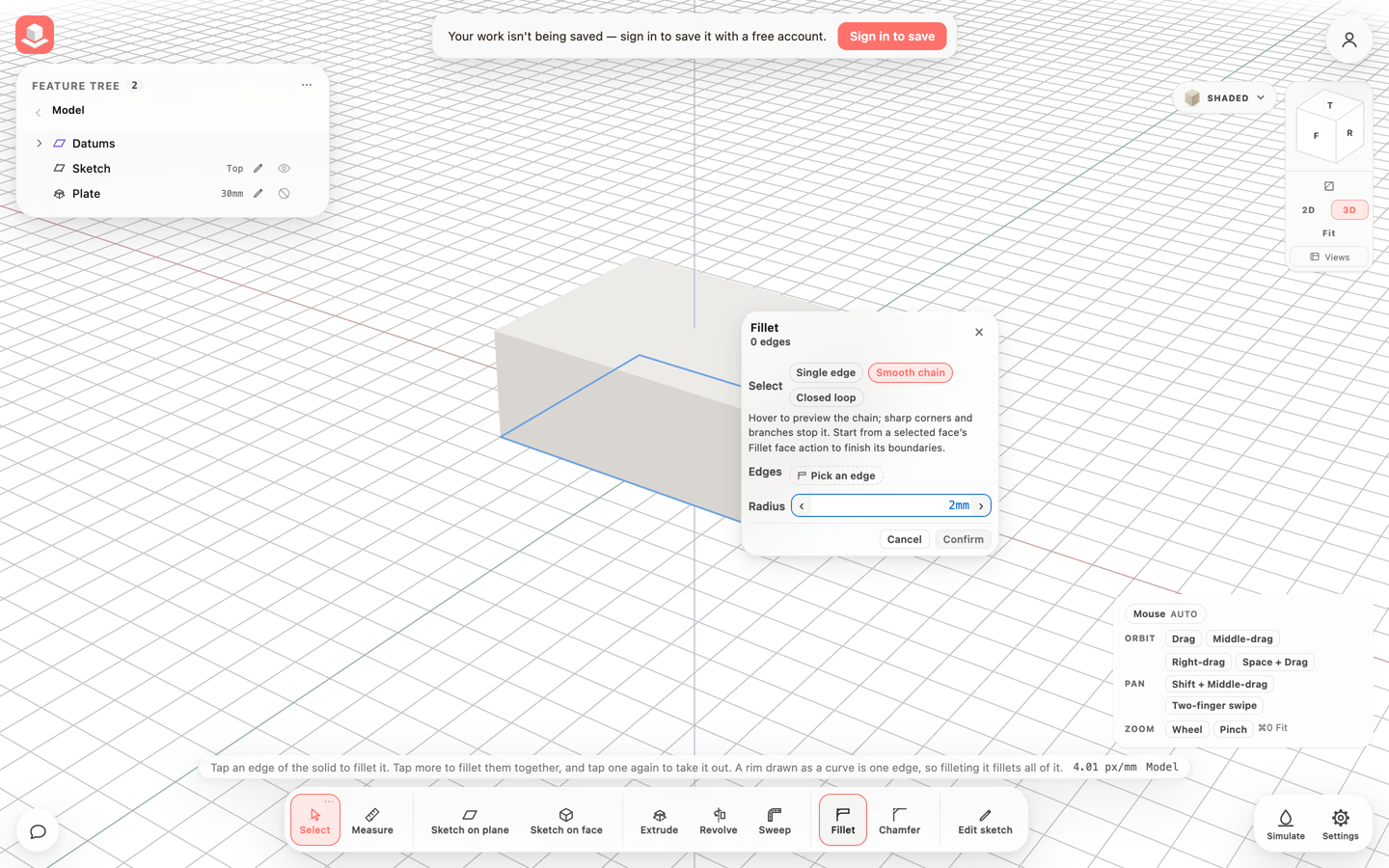Image resolution: width=1389 pixels, height=868 pixels.
Task: Choose Single edge selection mode
Action: point(826,373)
